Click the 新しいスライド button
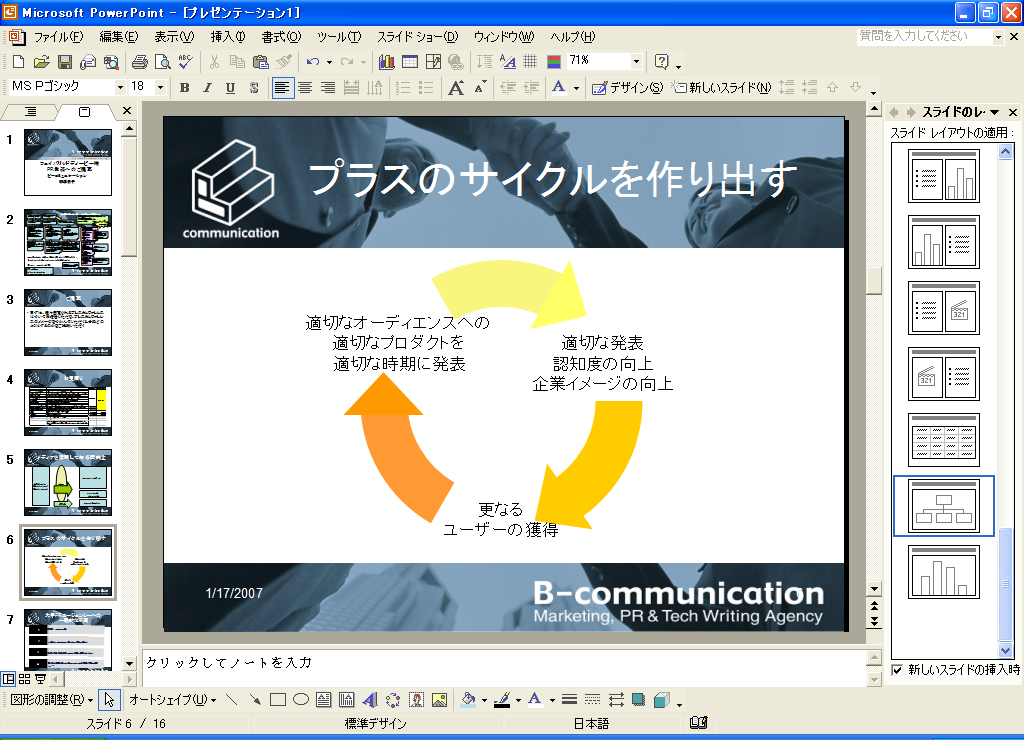The height and width of the screenshot is (740, 1024). [721, 88]
